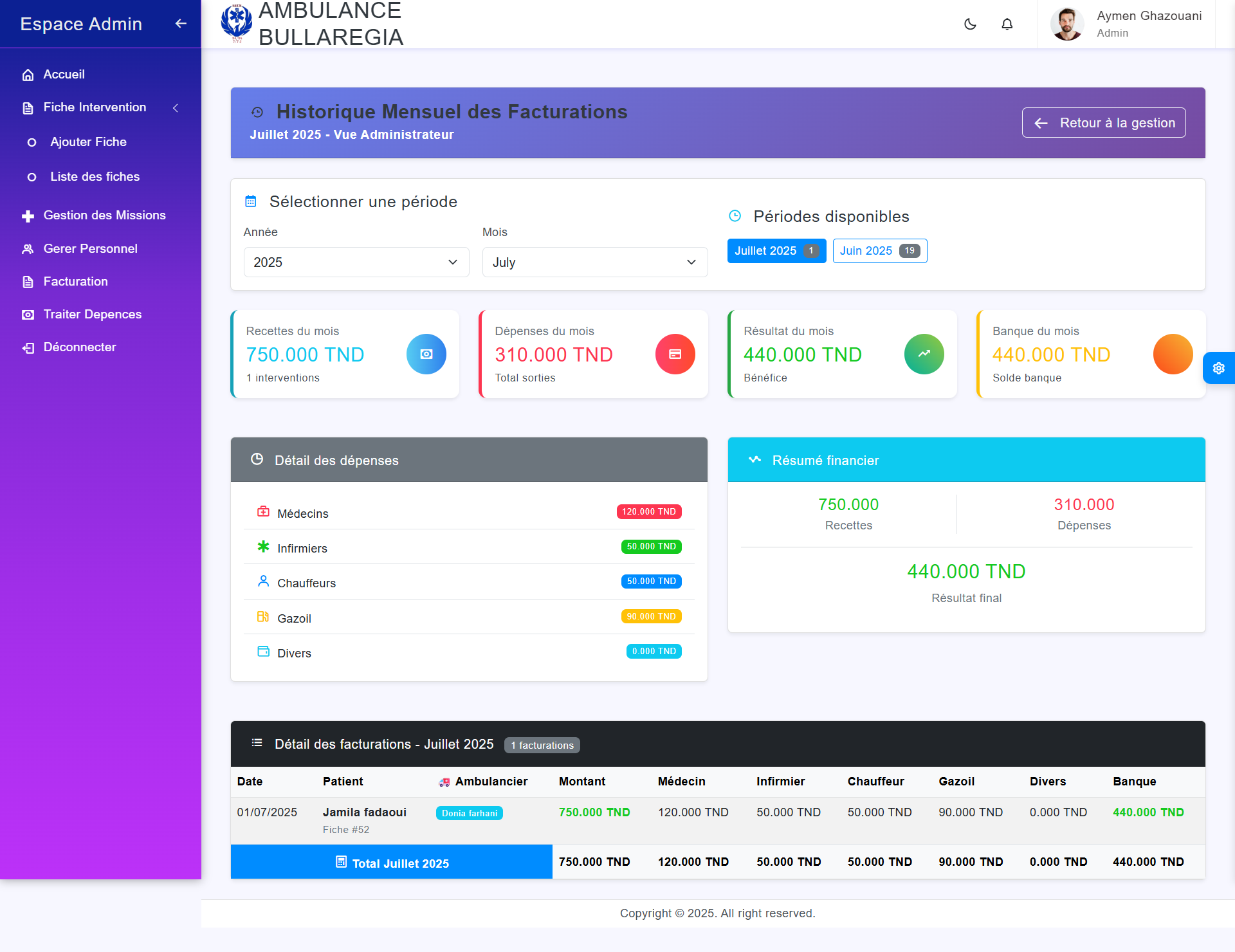1235x952 pixels.
Task: Open the Année dropdown showing 2025
Action: 356,262
